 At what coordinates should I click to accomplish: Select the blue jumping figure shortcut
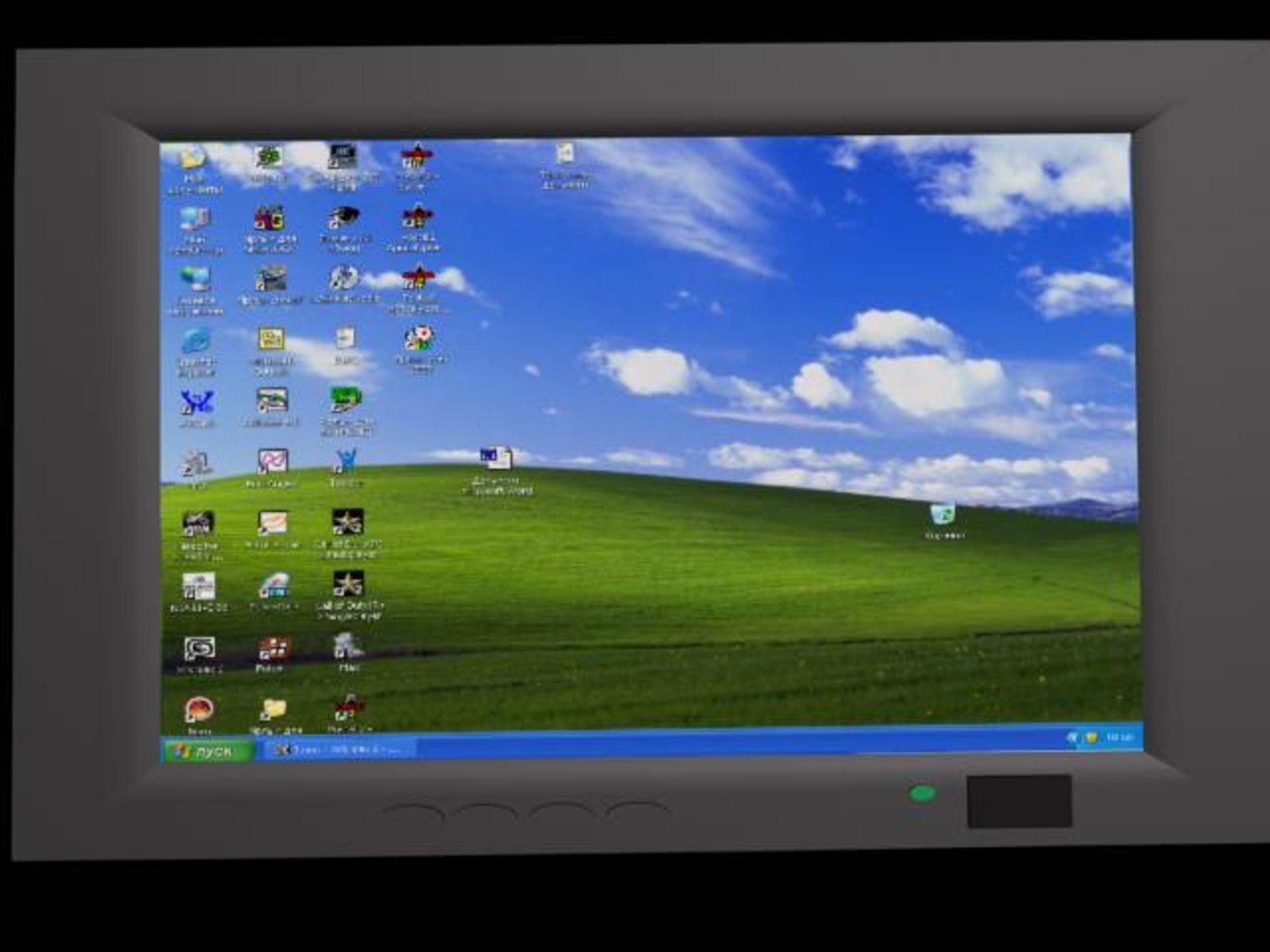(345, 461)
